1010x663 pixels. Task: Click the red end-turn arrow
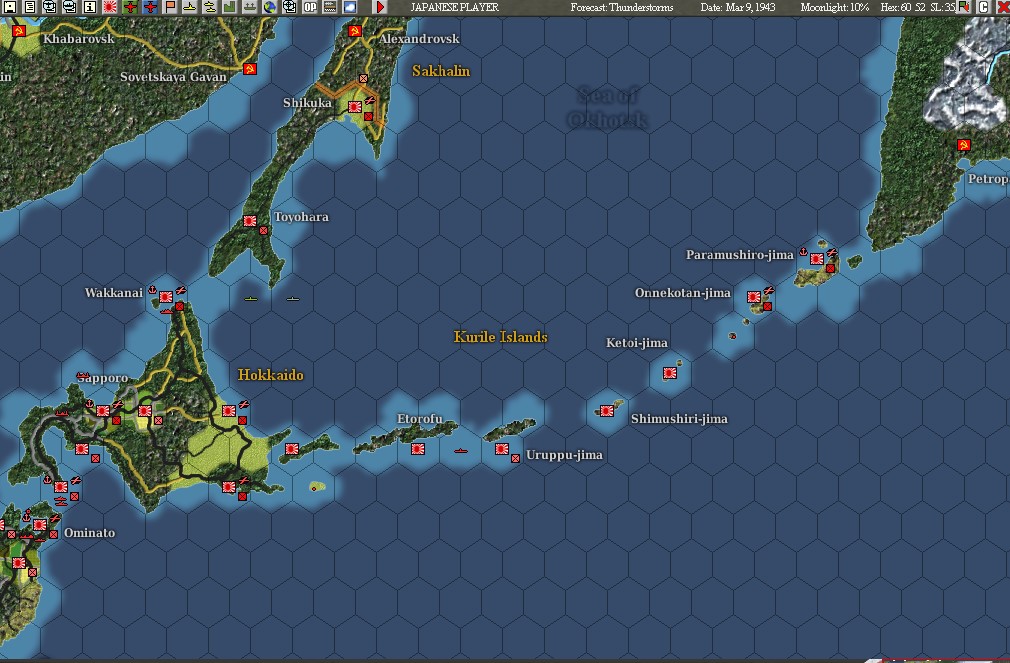pos(380,7)
